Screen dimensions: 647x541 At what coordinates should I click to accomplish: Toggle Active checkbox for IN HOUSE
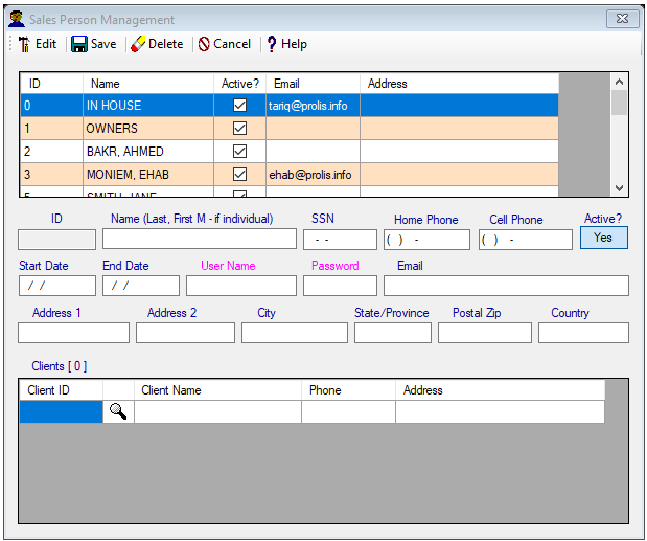point(240,105)
